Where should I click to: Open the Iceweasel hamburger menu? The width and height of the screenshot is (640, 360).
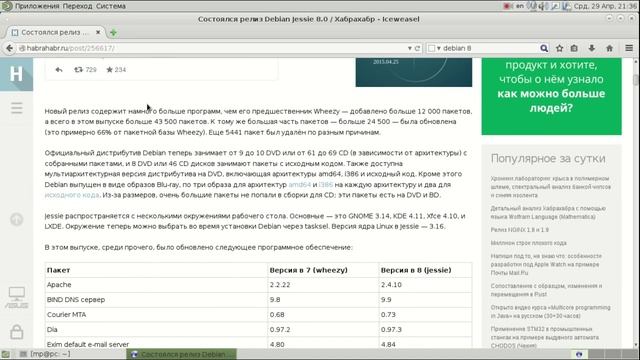(629, 48)
